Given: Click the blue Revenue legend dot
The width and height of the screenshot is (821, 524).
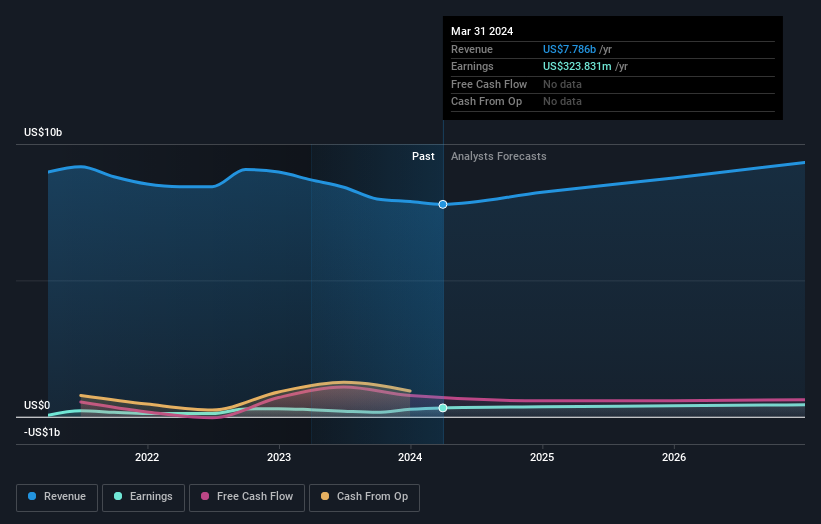Looking at the screenshot, I should coord(32,496).
